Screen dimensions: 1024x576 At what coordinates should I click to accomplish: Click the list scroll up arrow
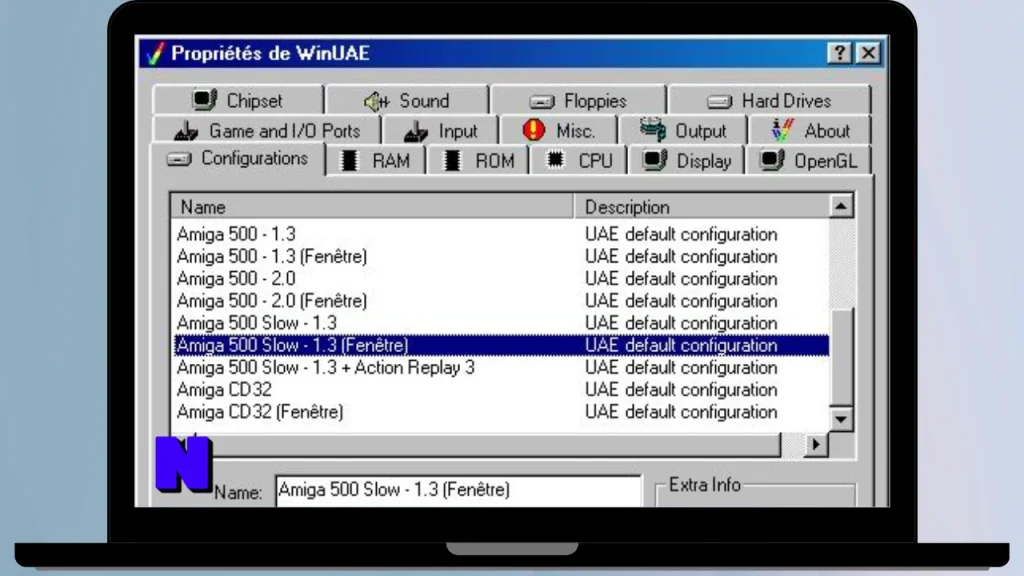841,206
